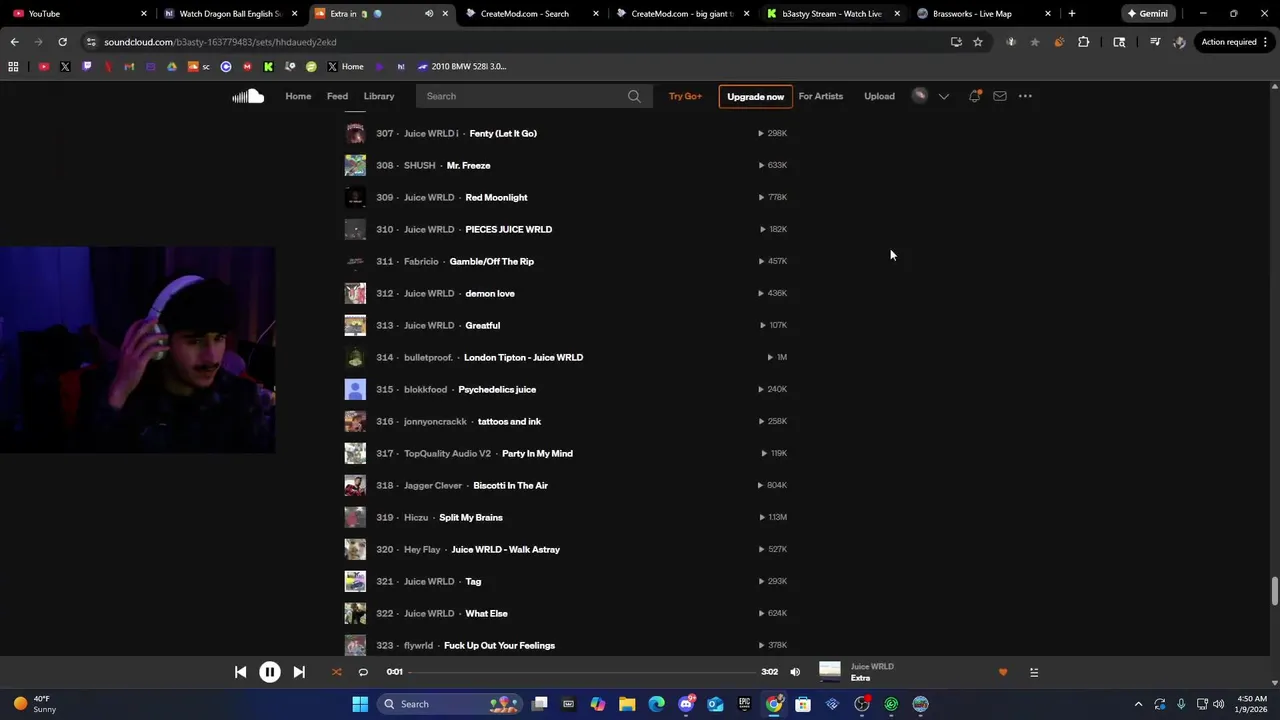Click the artwork thumbnail for Tag

(355, 581)
